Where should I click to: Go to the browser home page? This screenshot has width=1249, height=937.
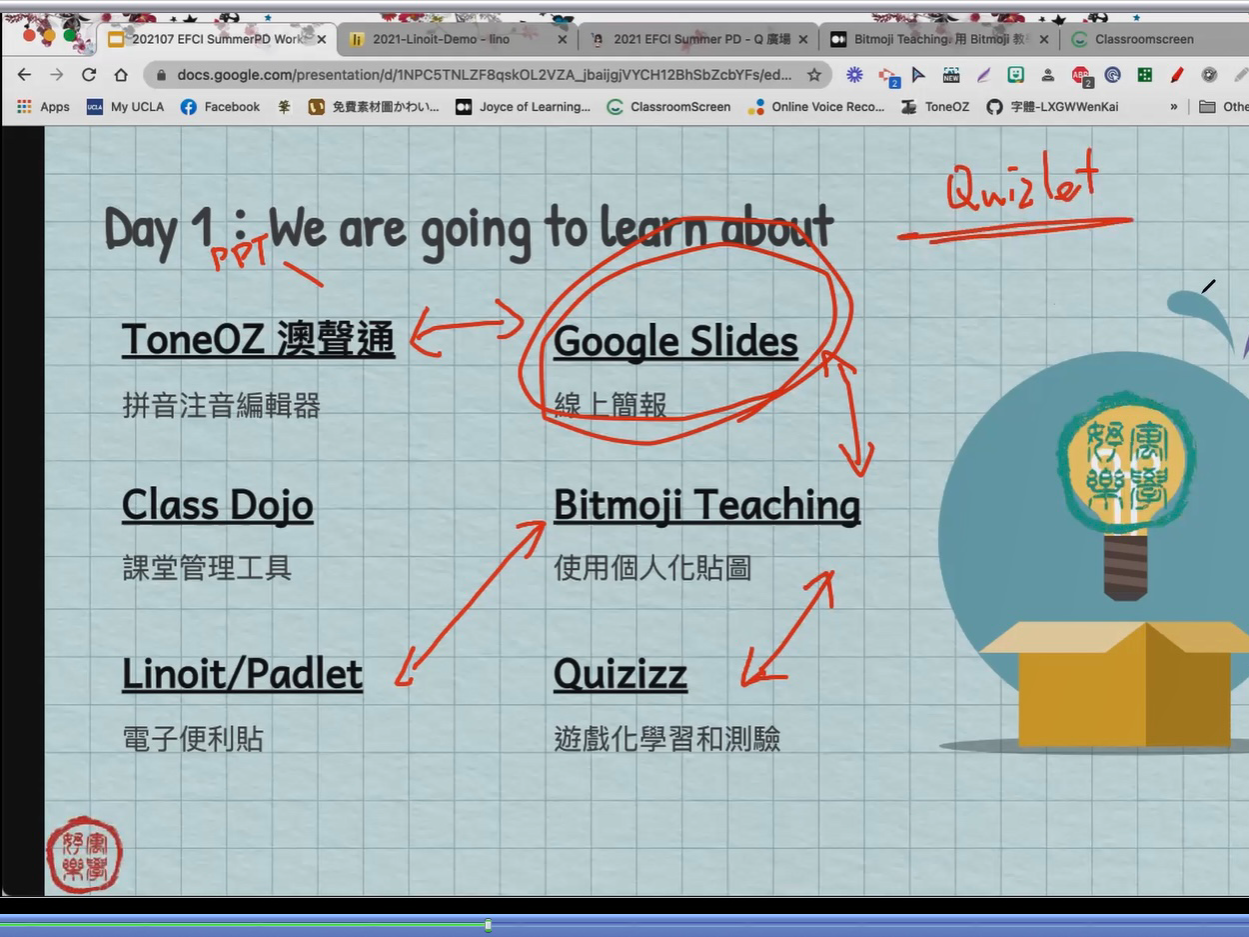point(121,75)
